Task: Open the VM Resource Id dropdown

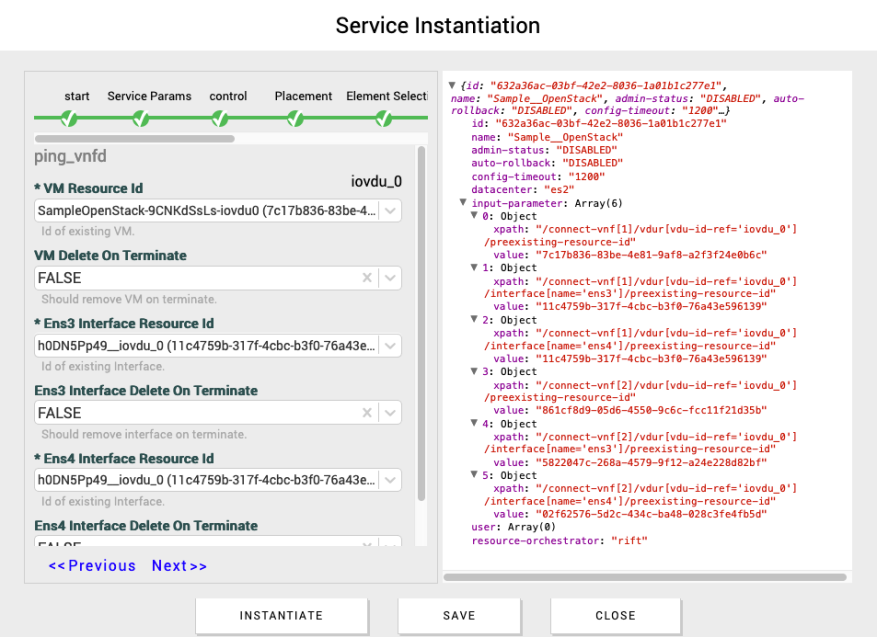Action: [x=390, y=211]
